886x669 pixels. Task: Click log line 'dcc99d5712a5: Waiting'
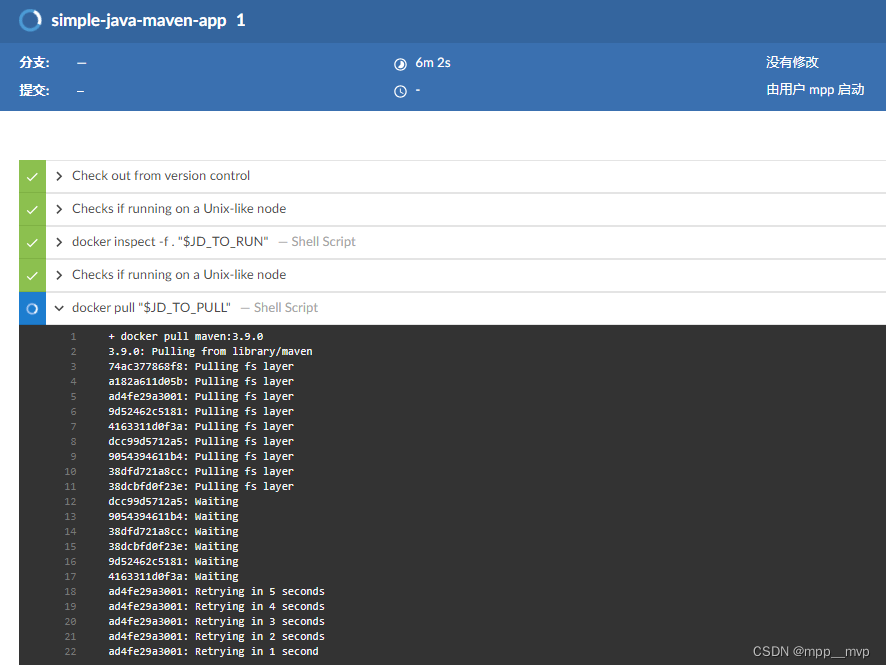pos(173,501)
